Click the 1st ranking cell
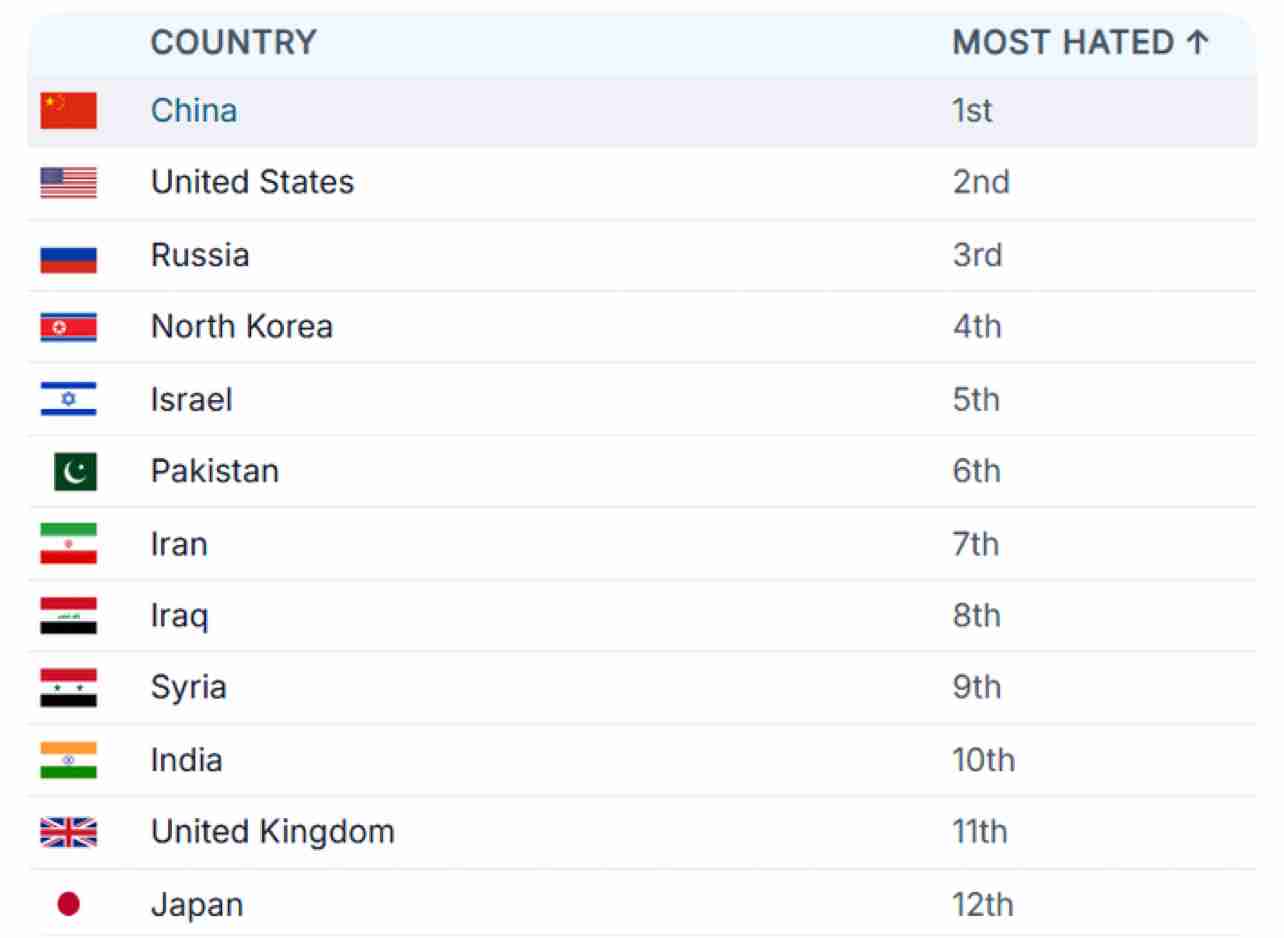 coord(972,110)
